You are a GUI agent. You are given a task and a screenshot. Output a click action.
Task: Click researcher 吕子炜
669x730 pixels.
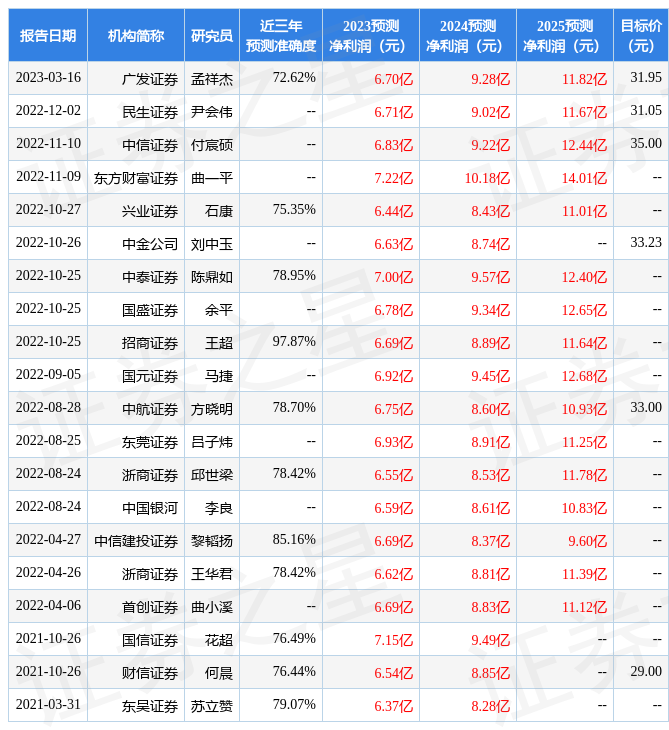[x=212, y=443]
